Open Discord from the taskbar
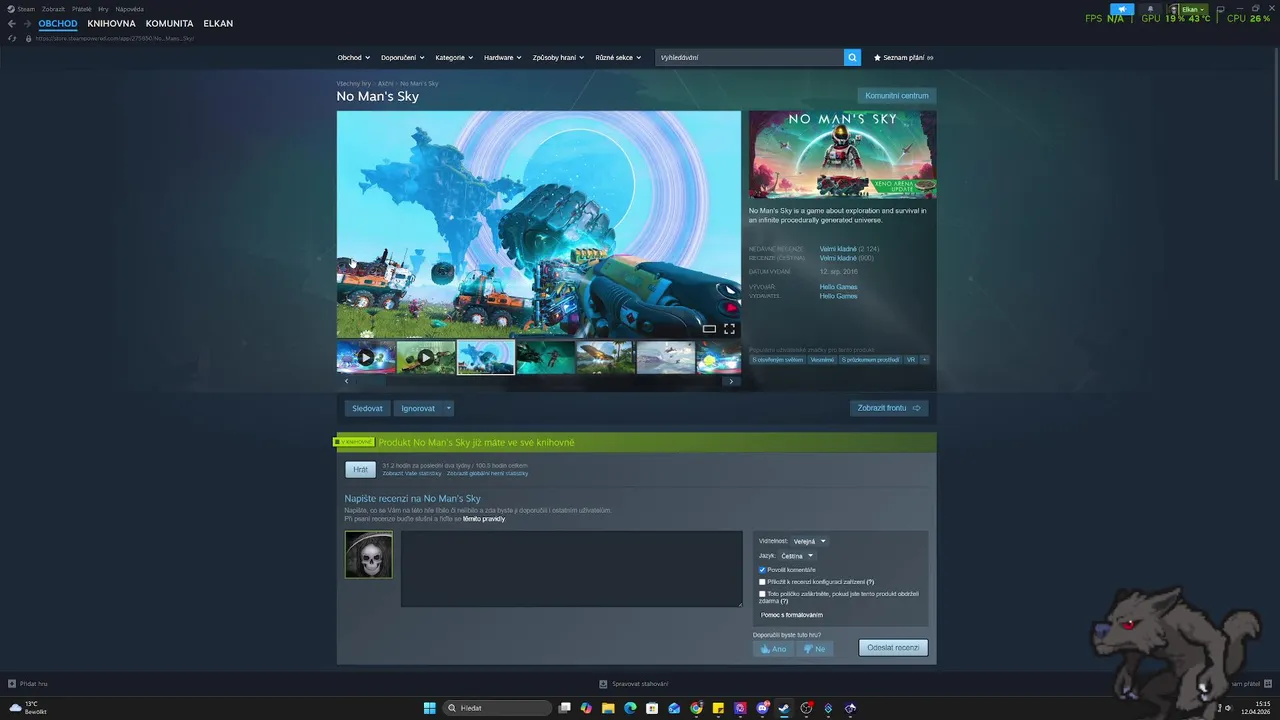1280x720 pixels. (763, 708)
